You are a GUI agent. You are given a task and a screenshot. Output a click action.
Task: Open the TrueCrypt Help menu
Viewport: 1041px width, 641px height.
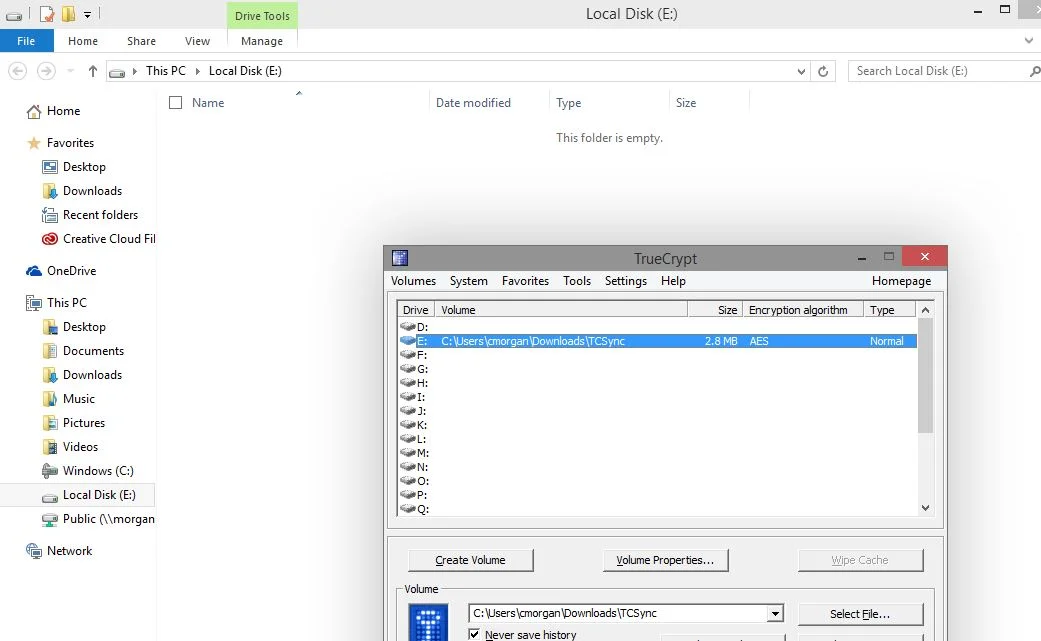pyautogui.click(x=673, y=281)
